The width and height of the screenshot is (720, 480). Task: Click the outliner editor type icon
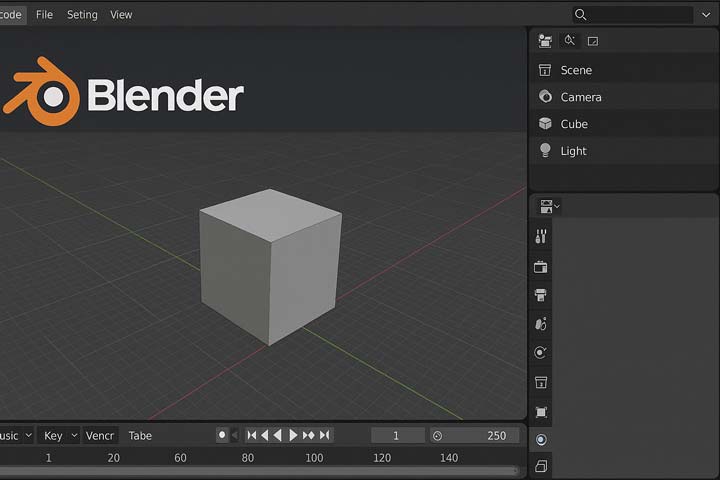click(545, 41)
